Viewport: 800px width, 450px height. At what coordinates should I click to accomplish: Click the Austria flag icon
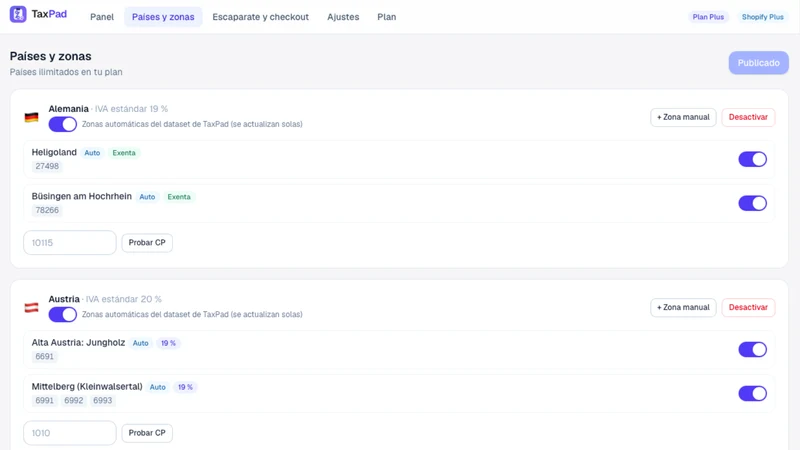(x=32, y=308)
